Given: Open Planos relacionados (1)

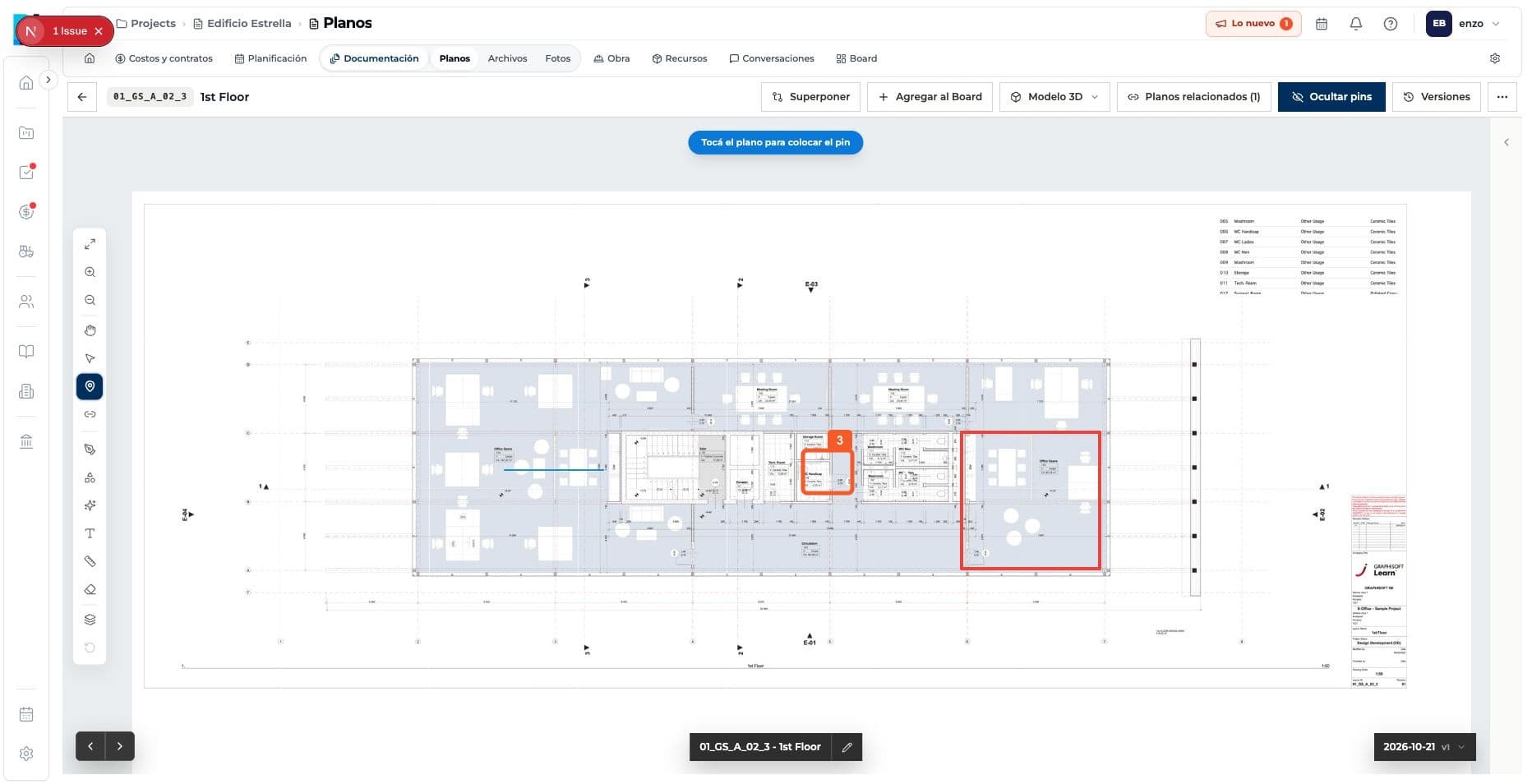Looking at the screenshot, I should [1193, 97].
